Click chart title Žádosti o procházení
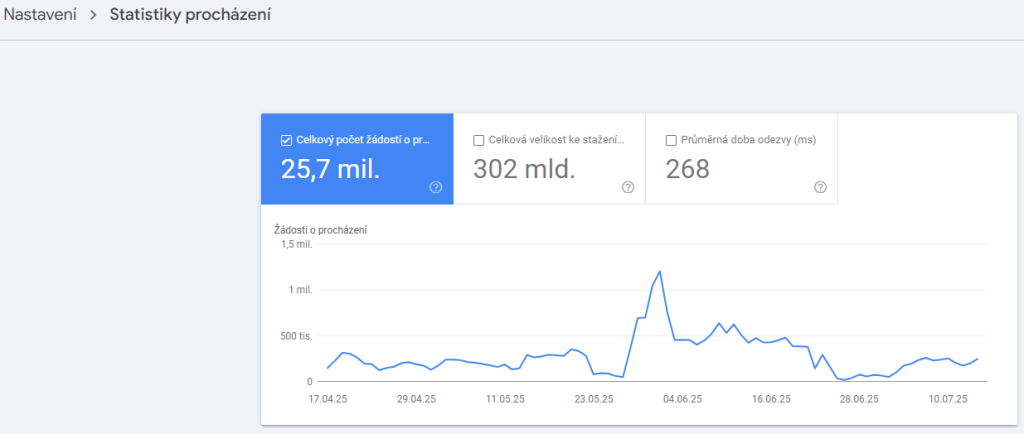The width and height of the screenshot is (1024, 434). (320, 229)
